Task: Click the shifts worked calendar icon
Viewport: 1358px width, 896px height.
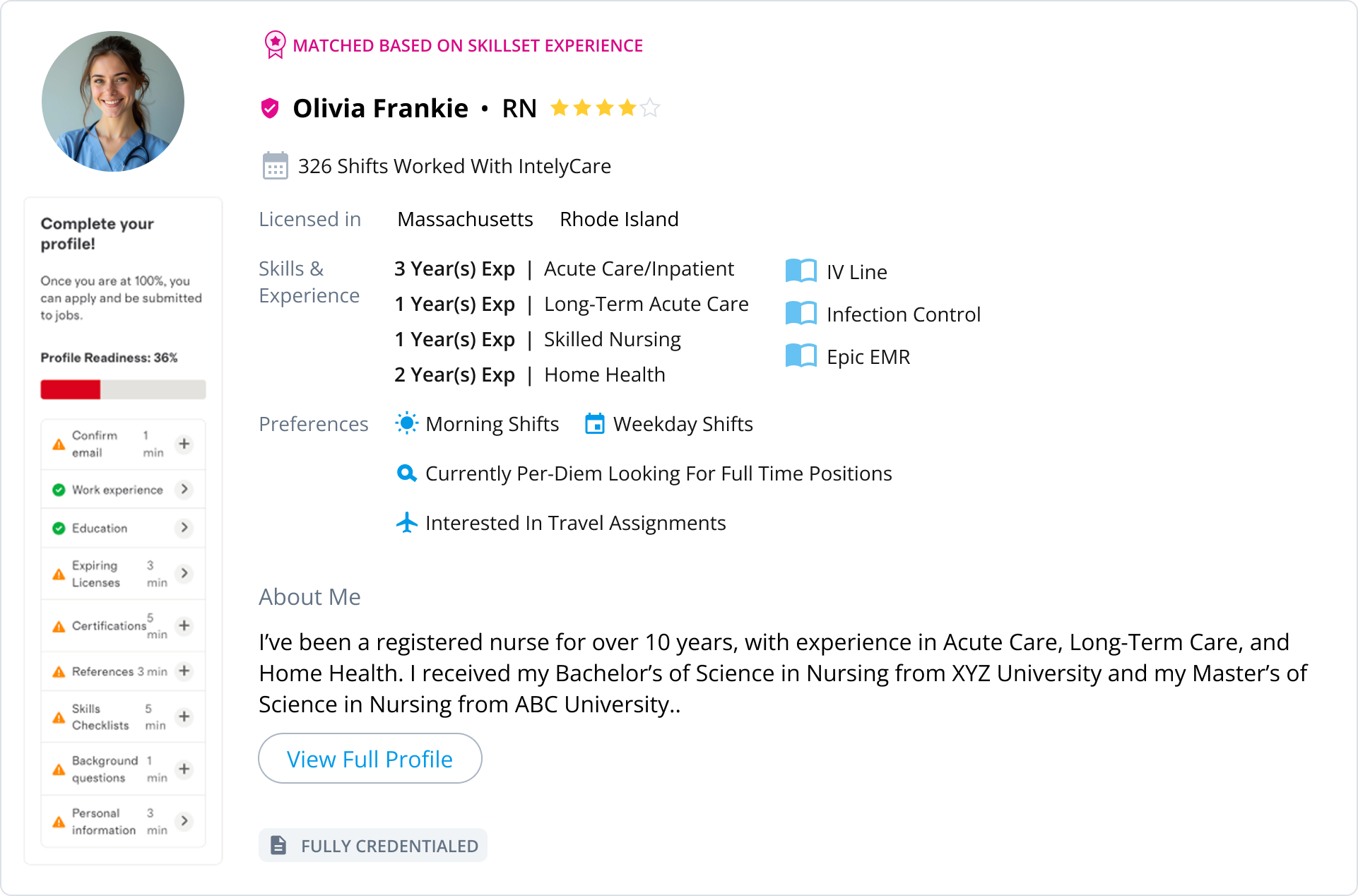Action: (275, 166)
